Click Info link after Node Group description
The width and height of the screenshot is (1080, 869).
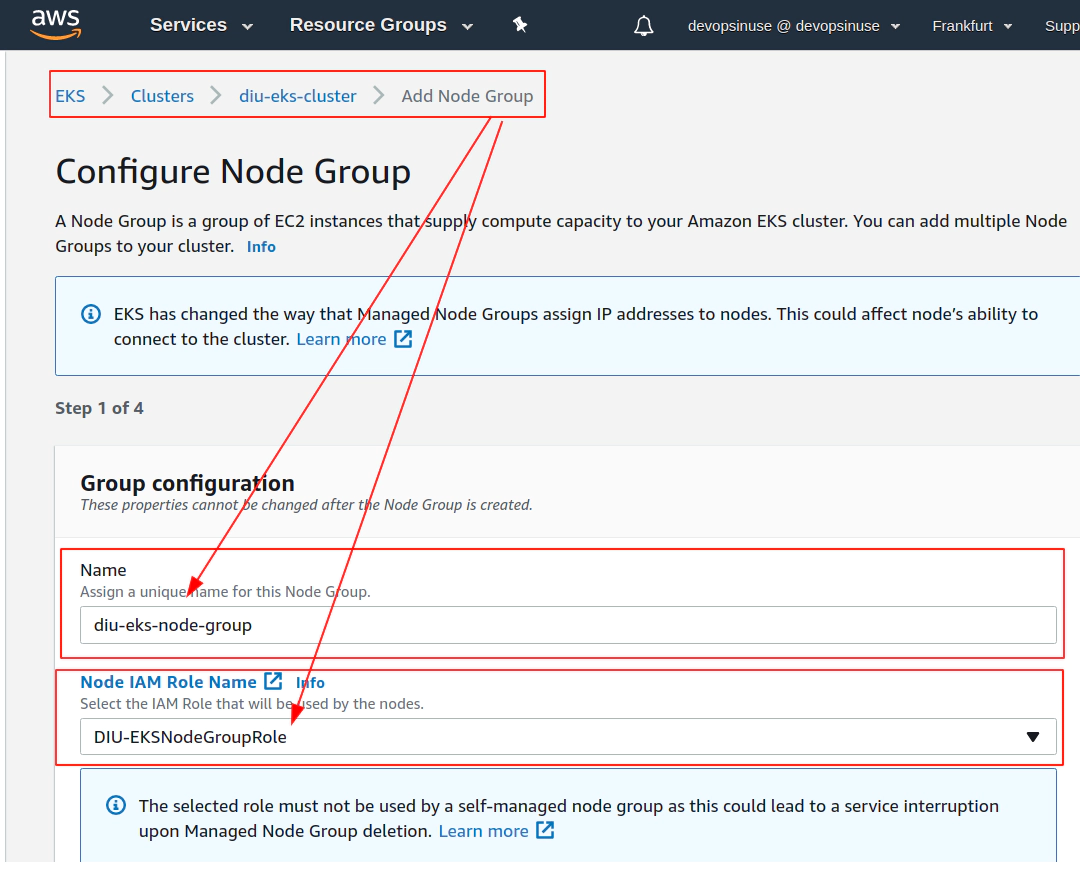click(x=261, y=247)
